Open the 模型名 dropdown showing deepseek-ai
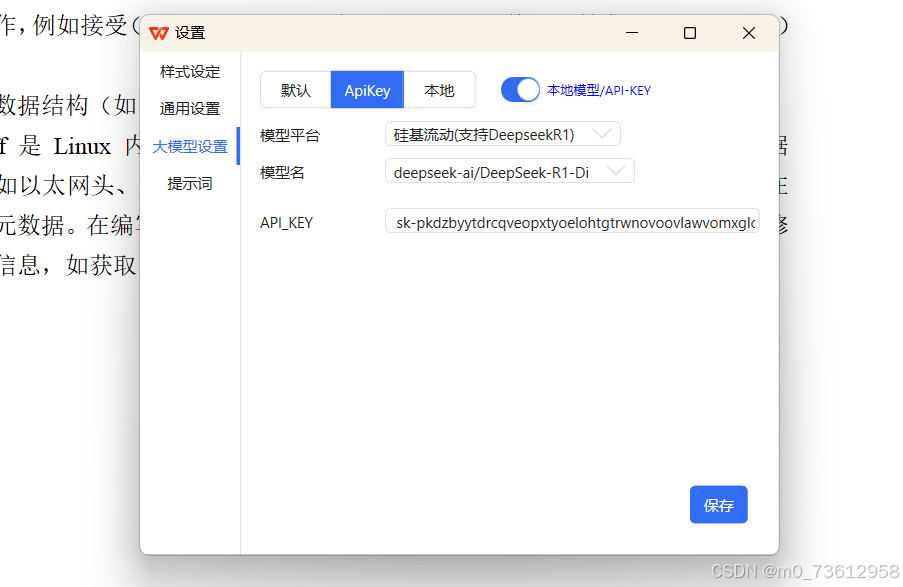The image size is (903, 587). point(510,172)
